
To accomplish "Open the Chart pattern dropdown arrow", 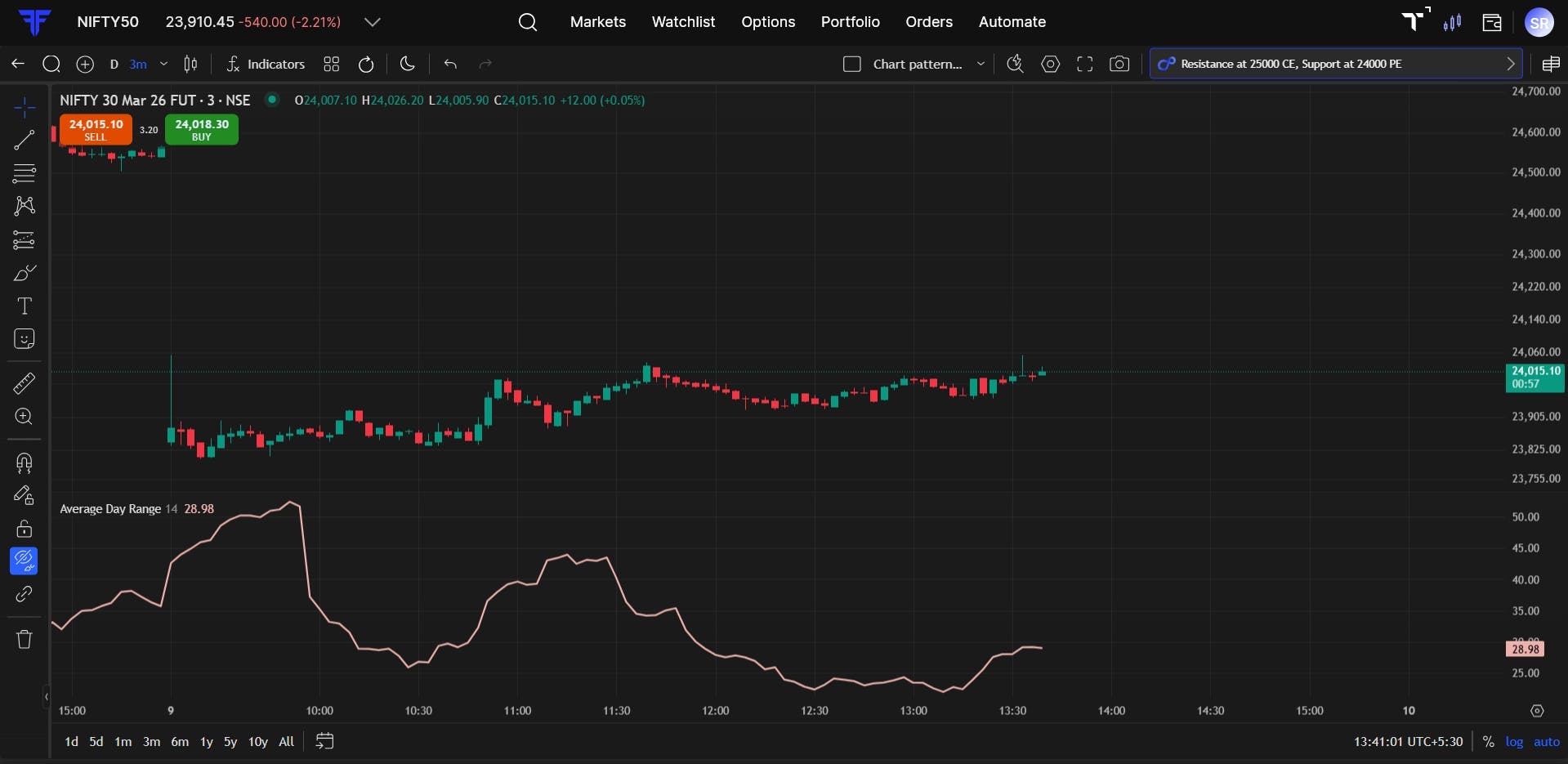I will pos(981,64).
